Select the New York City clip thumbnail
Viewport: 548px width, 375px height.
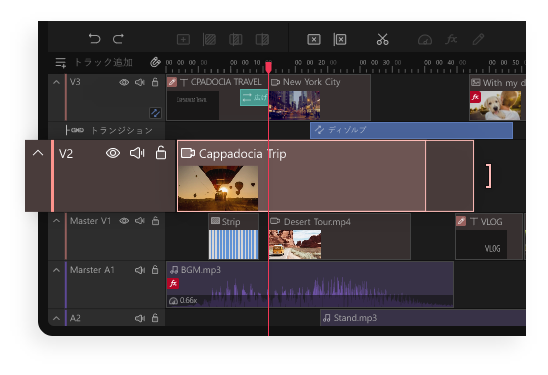point(294,105)
